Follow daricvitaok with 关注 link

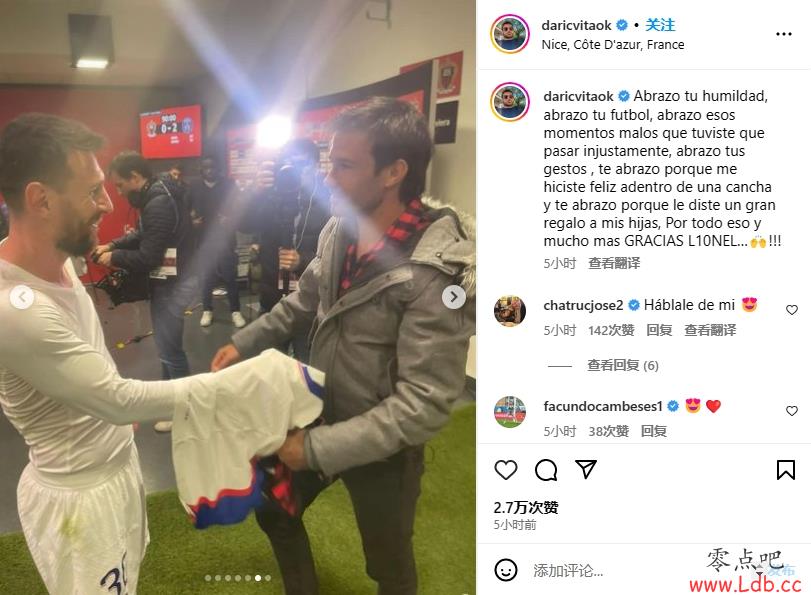pos(660,25)
